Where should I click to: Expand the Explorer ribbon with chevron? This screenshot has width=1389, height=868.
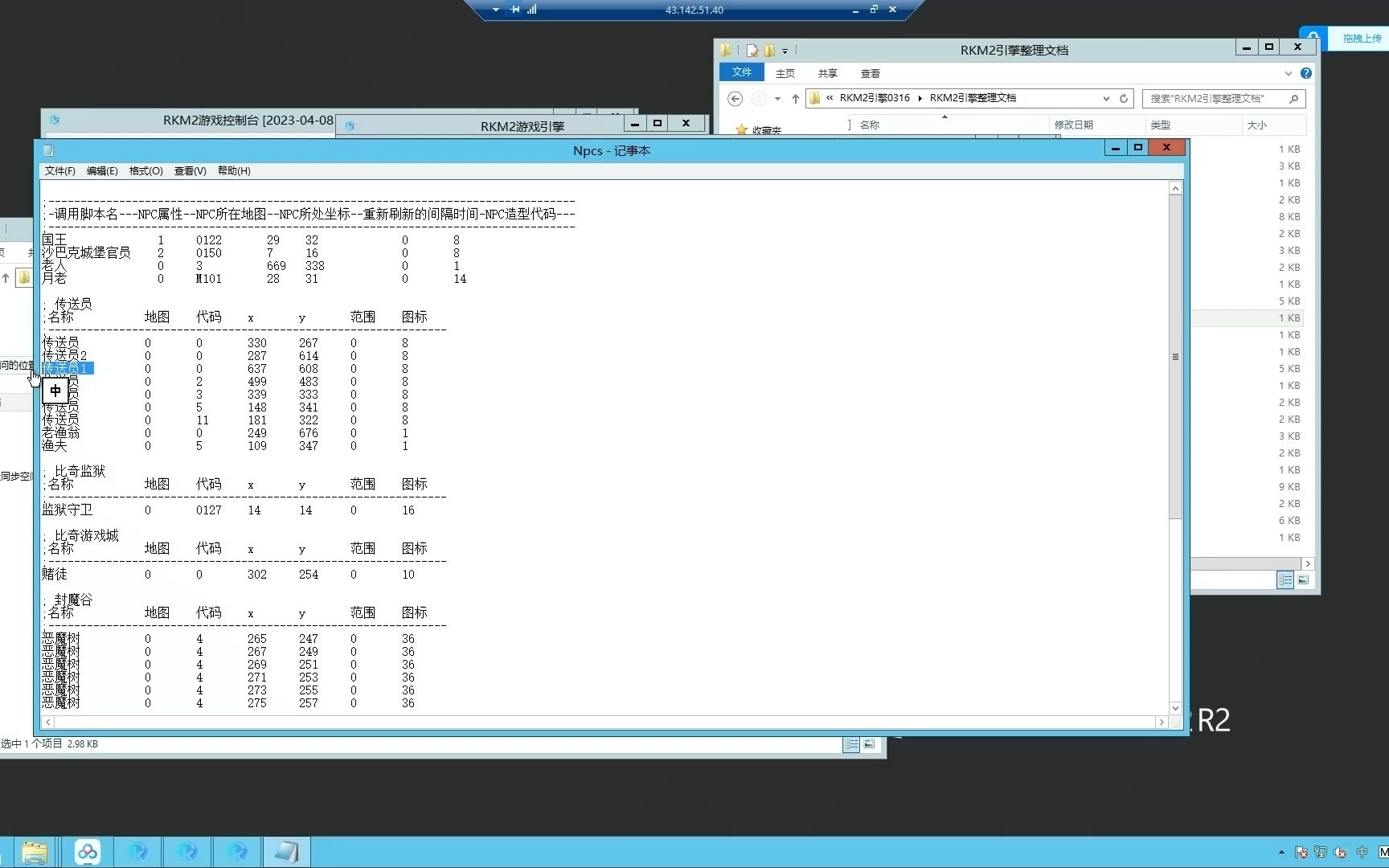click(x=1288, y=73)
